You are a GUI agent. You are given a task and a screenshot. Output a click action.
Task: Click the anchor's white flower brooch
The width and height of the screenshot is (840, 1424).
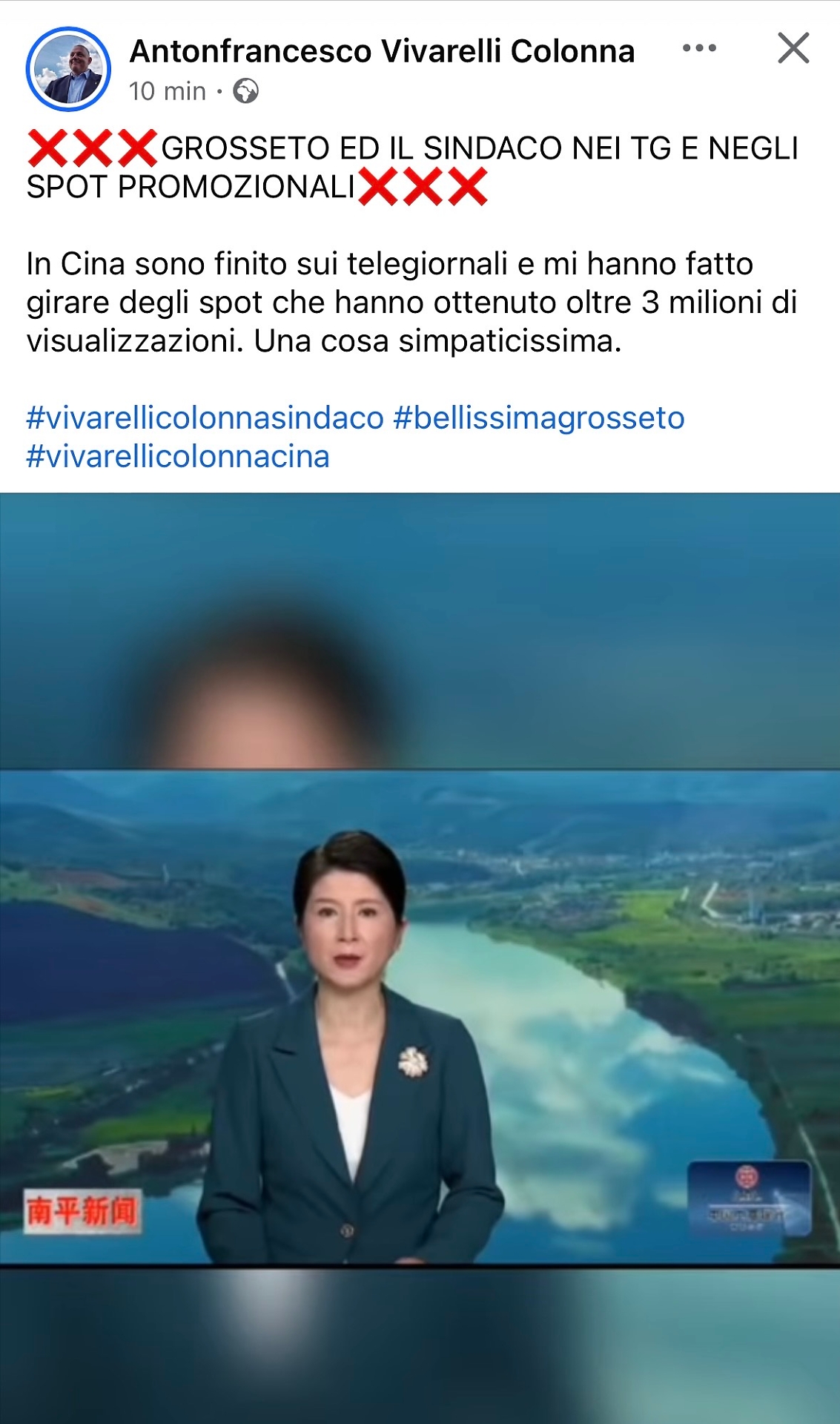413,1062
